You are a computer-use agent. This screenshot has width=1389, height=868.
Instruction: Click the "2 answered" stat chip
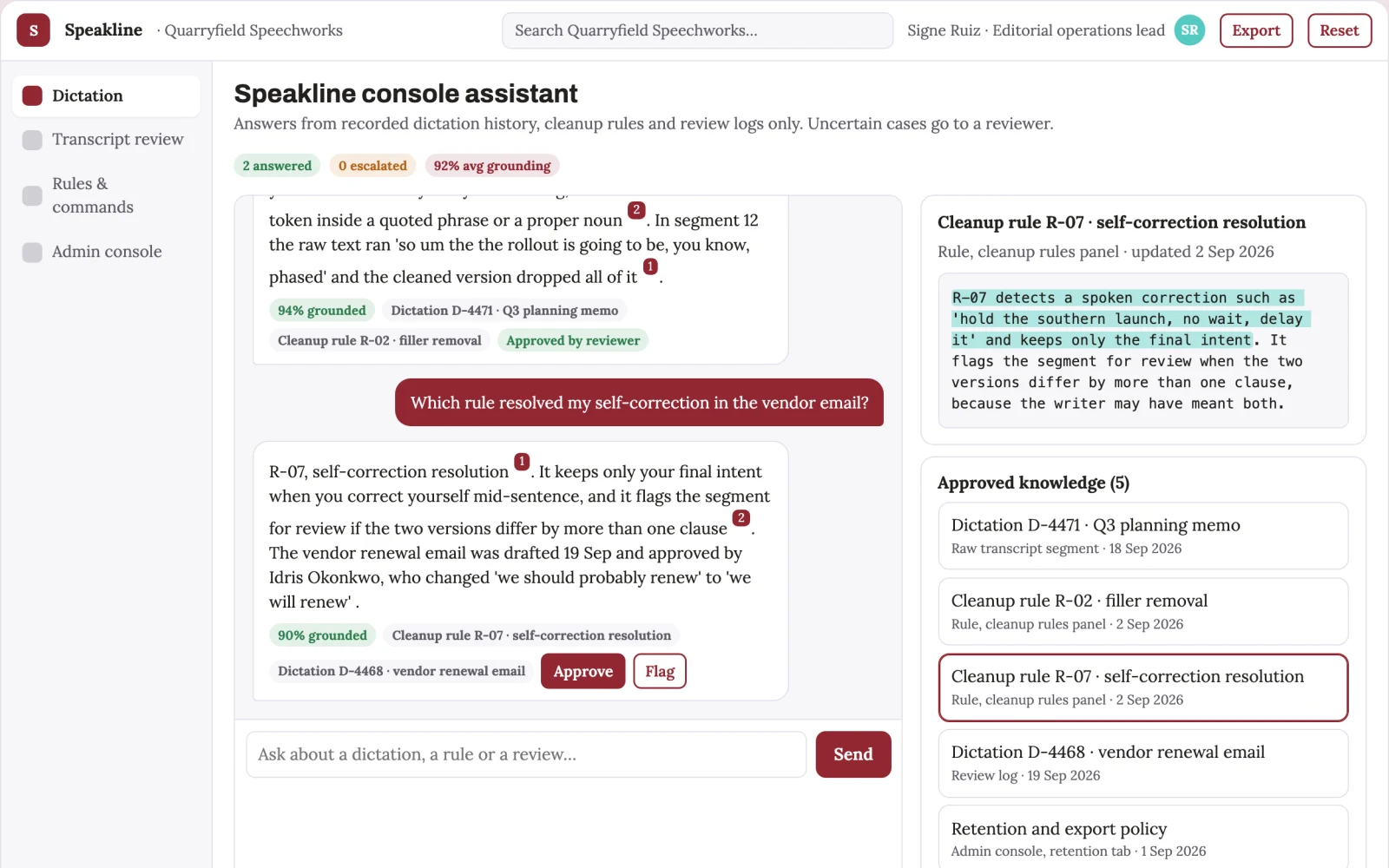pos(277,166)
